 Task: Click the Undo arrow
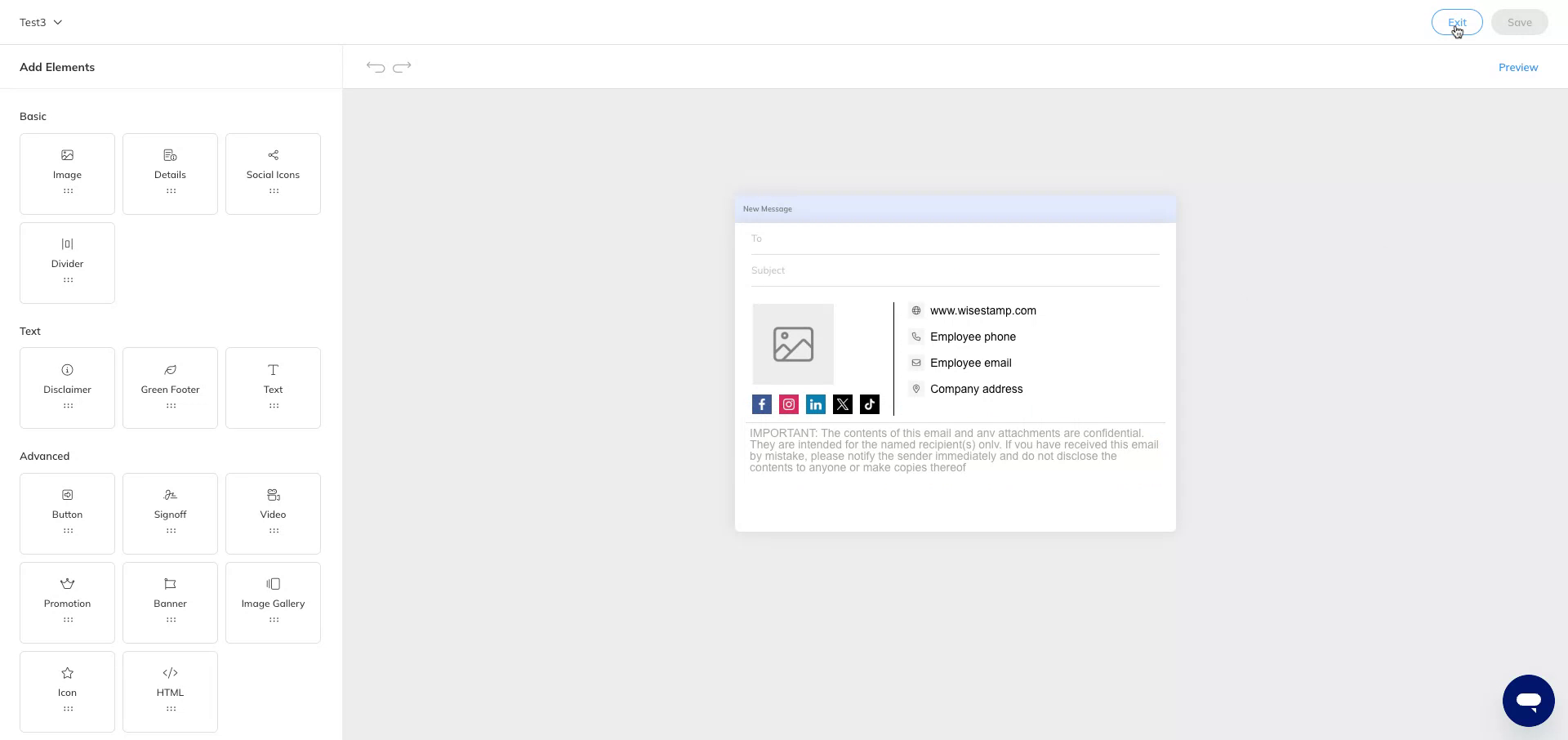[376, 67]
